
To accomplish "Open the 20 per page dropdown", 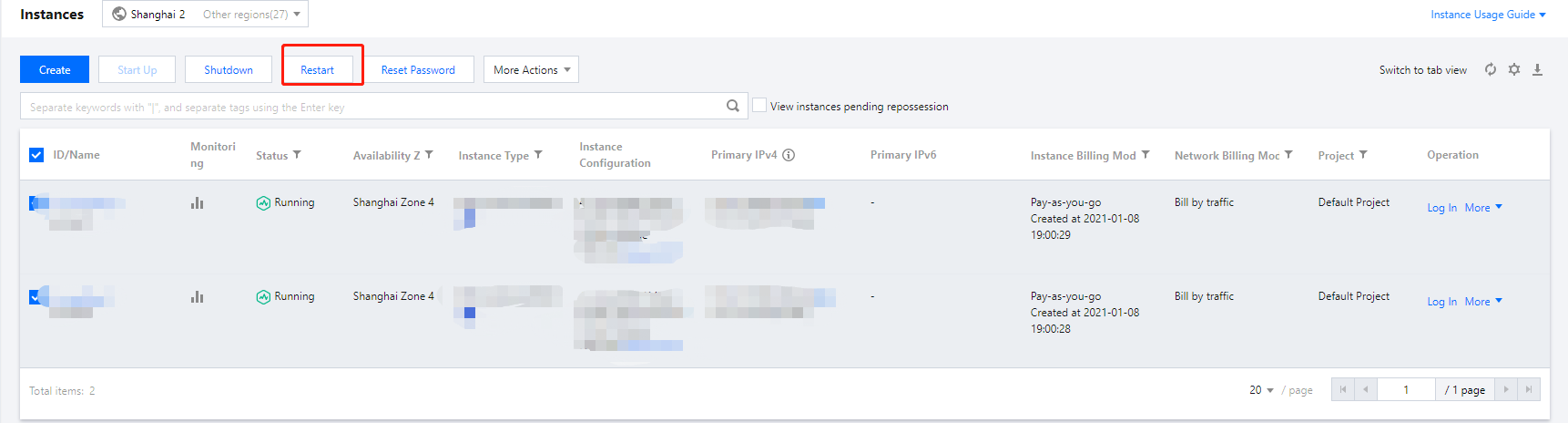I will [x=1261, y=390].
